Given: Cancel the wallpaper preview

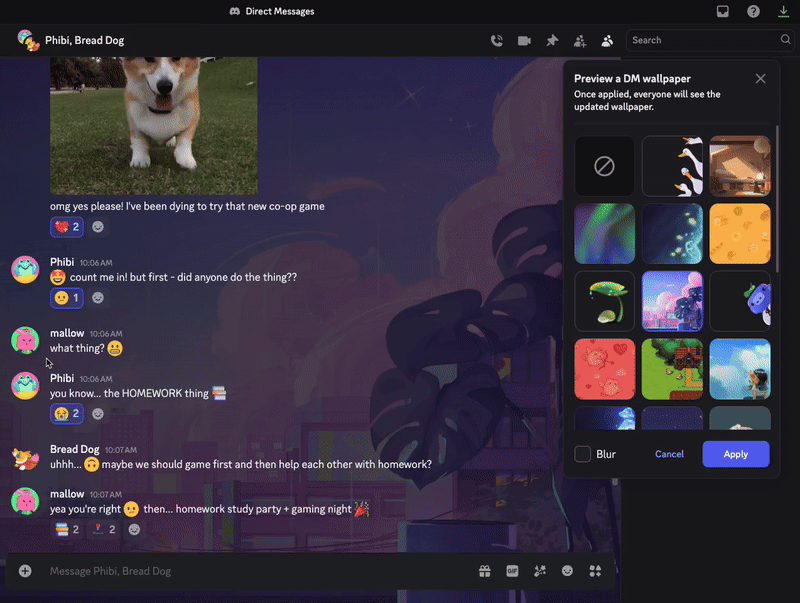Looking at the screenshot, I should [669, 454].
